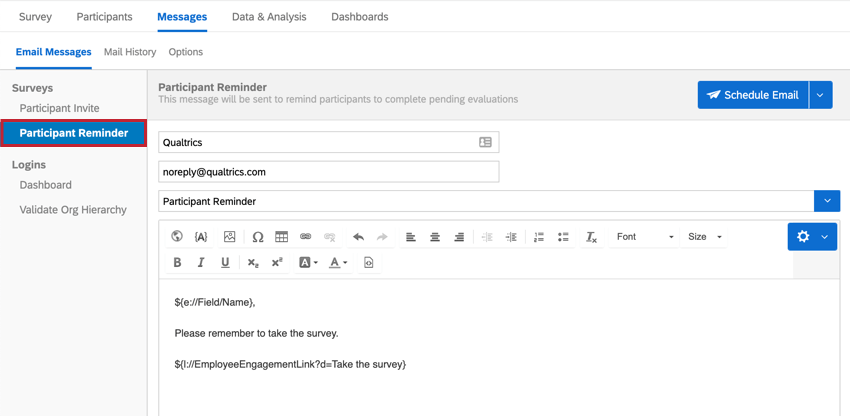Screen dimensions: 850x416
Task: Add a hyperlink with the link icon
Action: [x=305, y=236]
